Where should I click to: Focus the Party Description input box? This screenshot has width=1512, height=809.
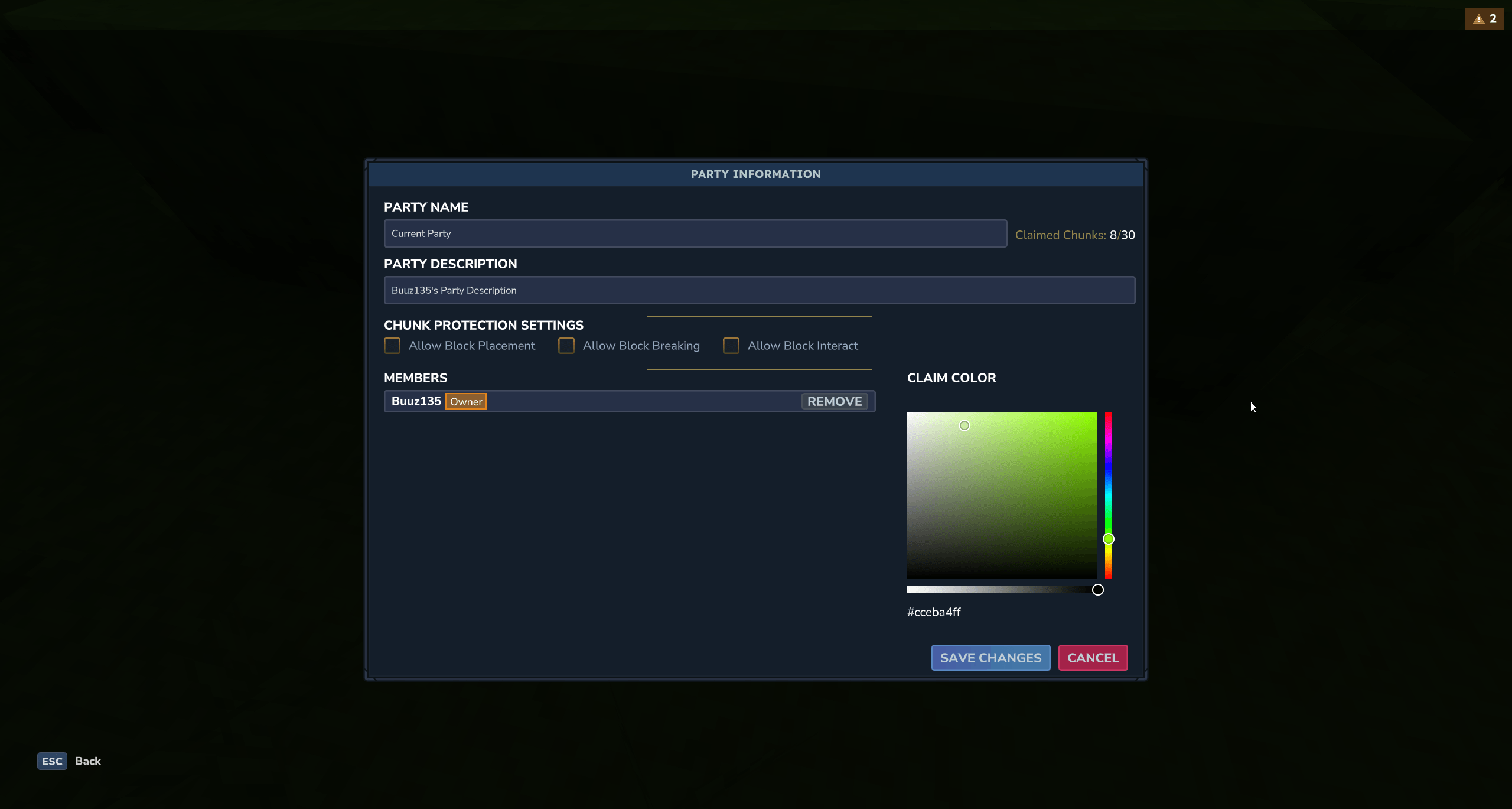coord(759,290)
